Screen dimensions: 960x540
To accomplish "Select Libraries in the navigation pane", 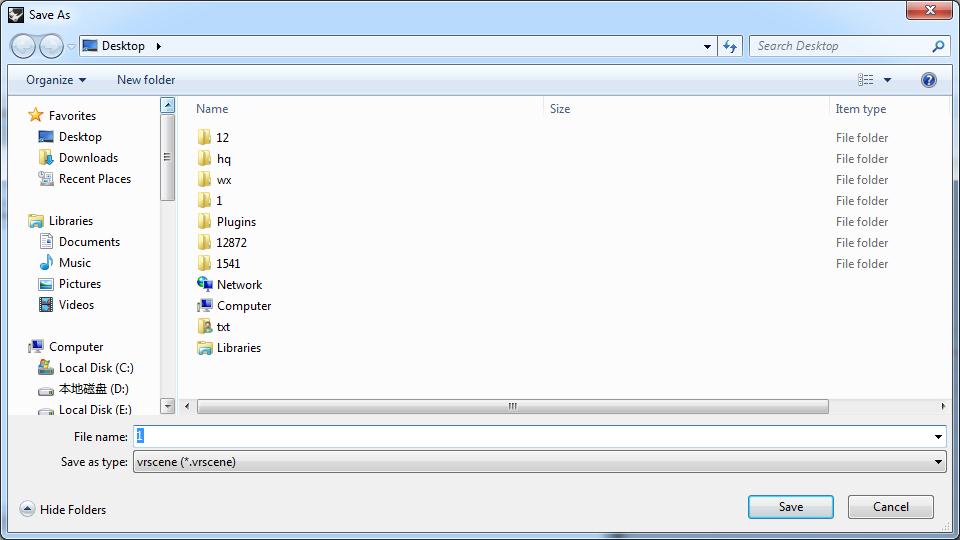I will tap(70, 221).
